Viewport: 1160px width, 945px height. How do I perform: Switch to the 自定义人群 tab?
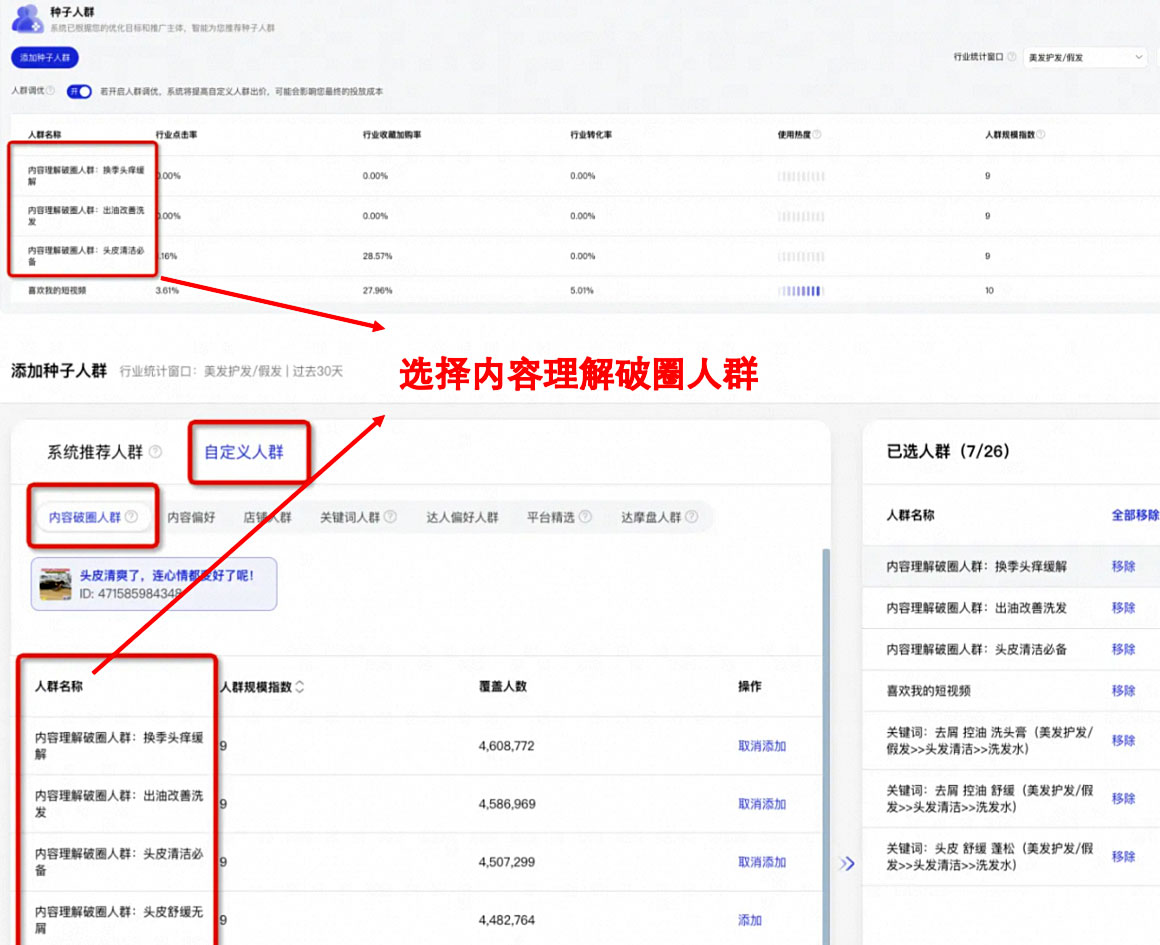244,452
